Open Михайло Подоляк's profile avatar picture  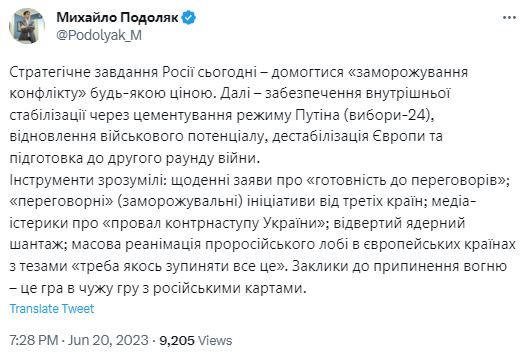point(27,26)
